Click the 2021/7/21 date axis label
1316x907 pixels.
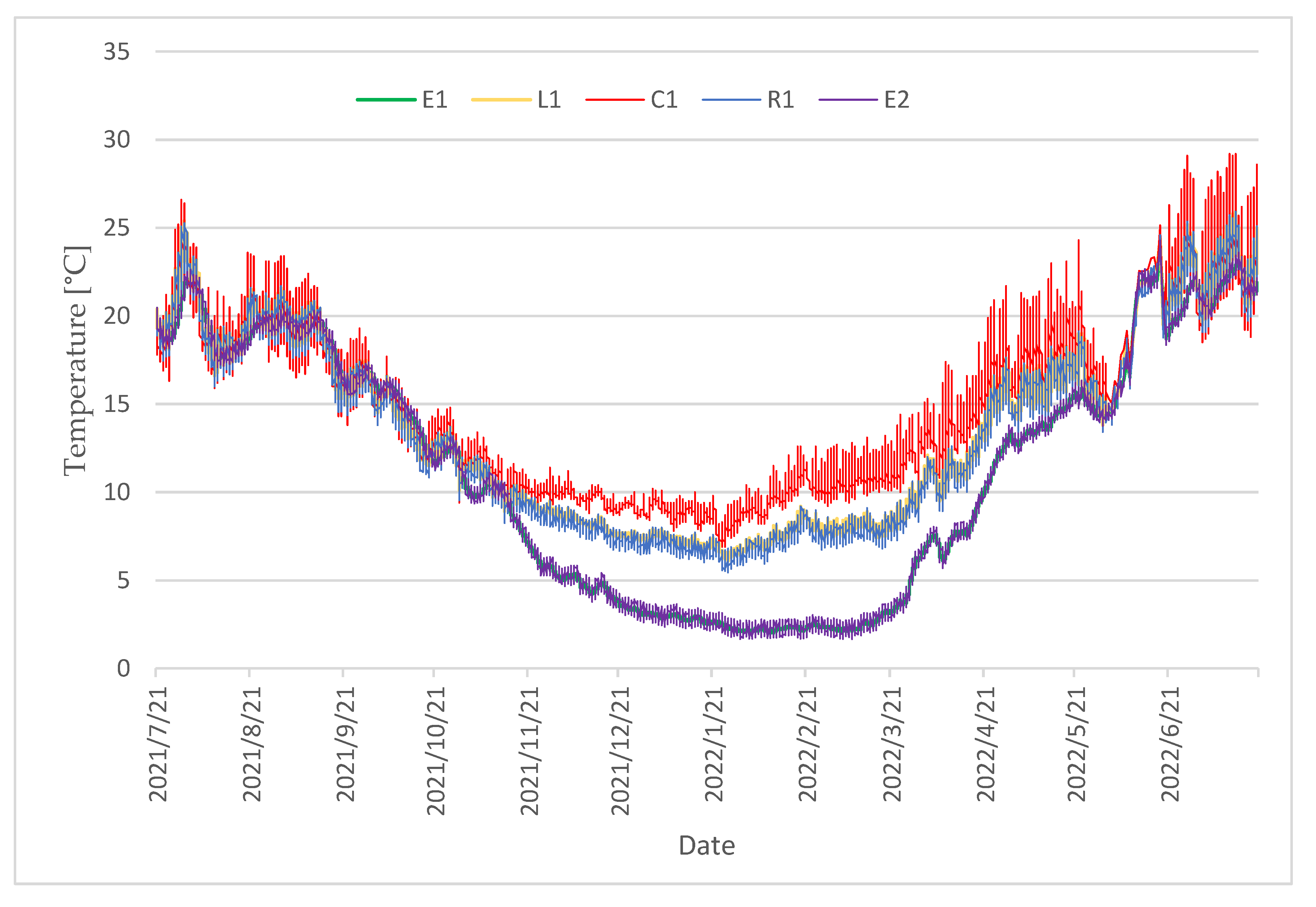158,744
